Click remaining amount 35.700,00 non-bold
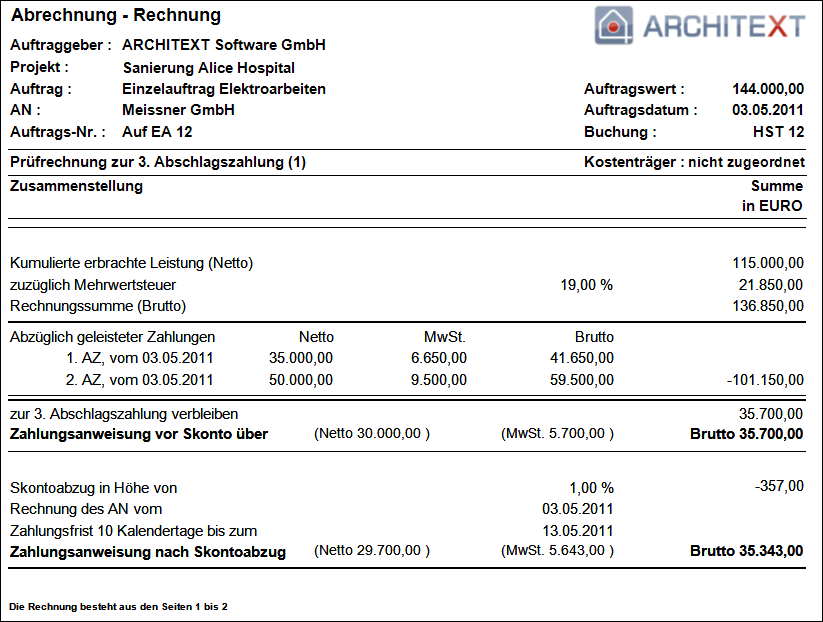 (x=771, y=414)
